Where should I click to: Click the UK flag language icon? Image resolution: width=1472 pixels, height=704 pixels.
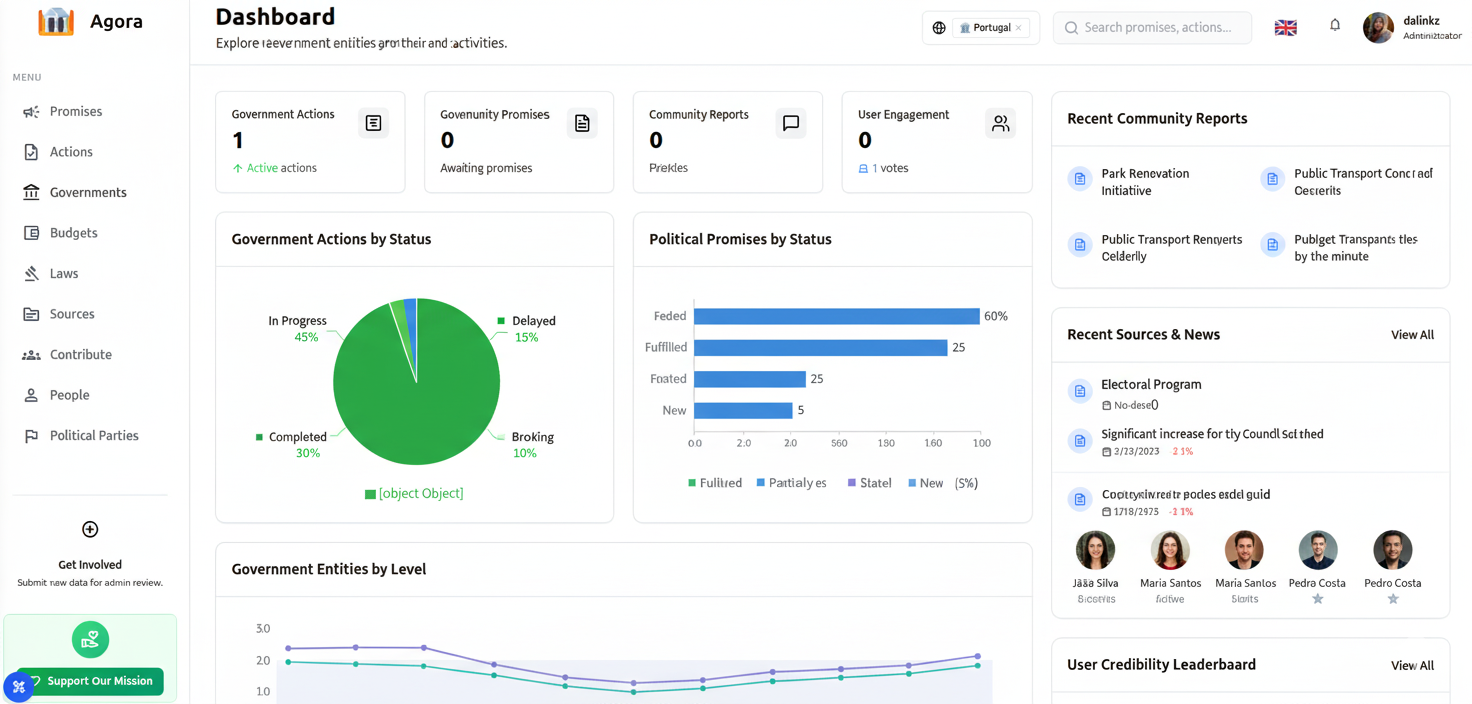coord(1285,28)
